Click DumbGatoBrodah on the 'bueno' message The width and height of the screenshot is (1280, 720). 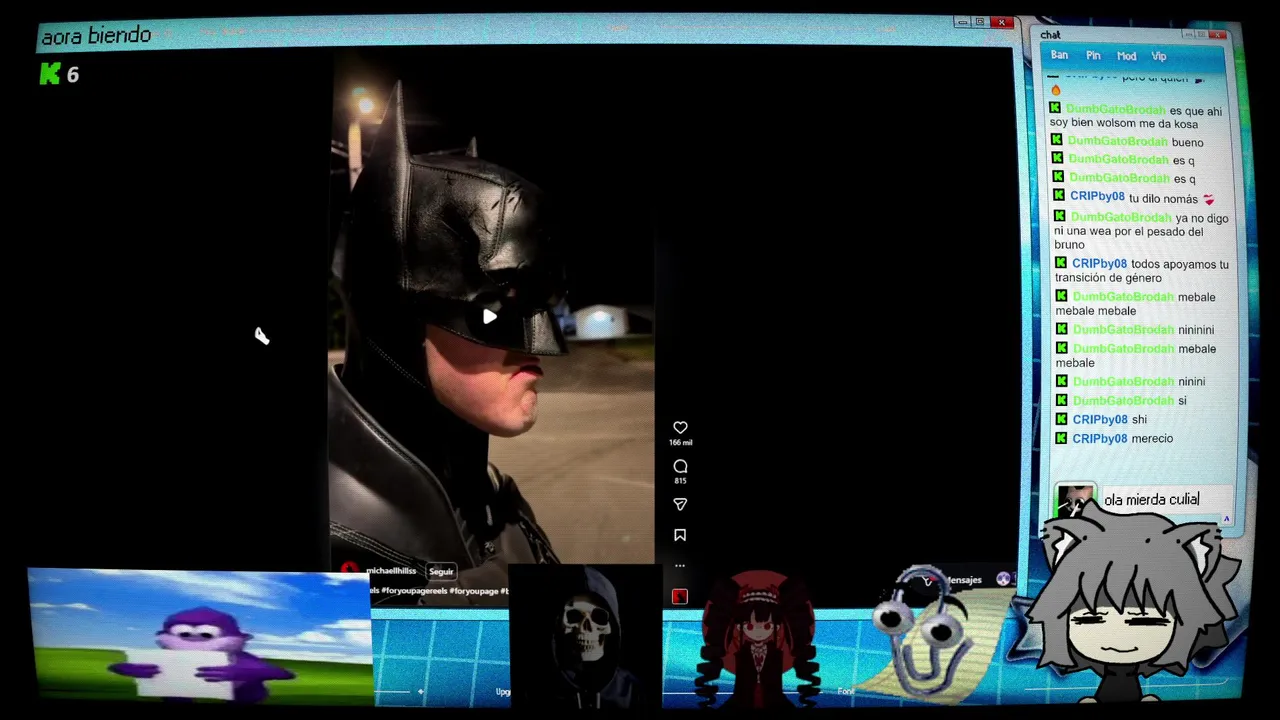click(x=1117, y=142)
